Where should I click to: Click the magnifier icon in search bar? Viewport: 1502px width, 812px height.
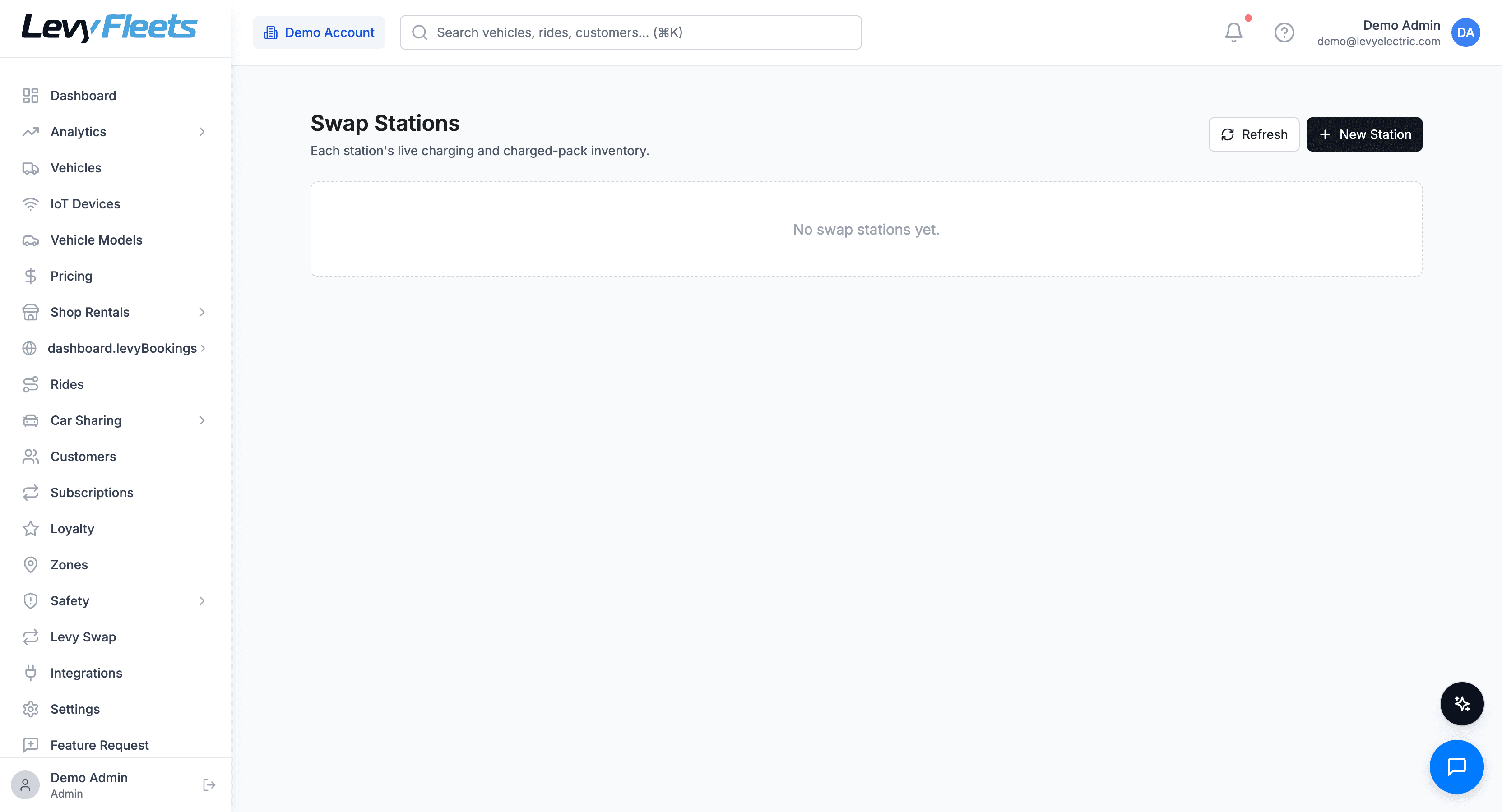[420, 32]
